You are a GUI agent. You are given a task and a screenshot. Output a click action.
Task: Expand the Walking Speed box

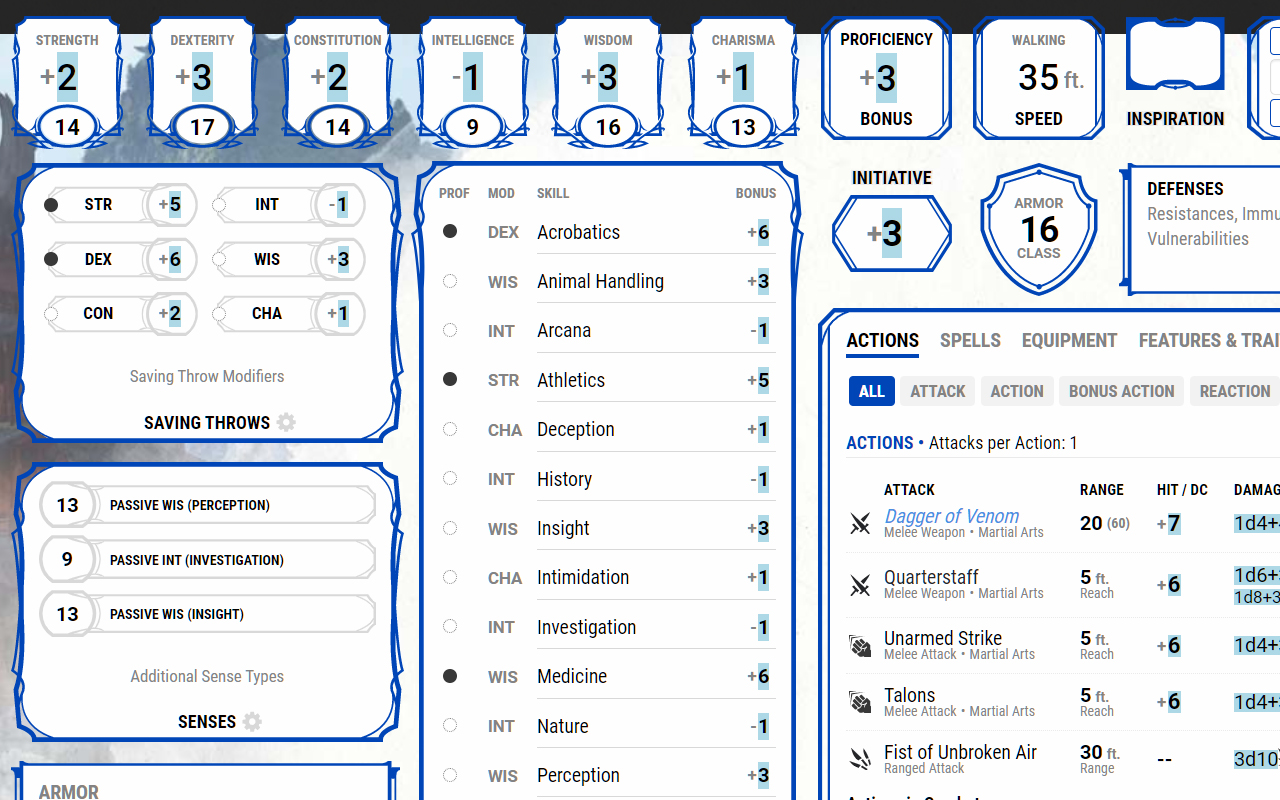[1038, 78]
